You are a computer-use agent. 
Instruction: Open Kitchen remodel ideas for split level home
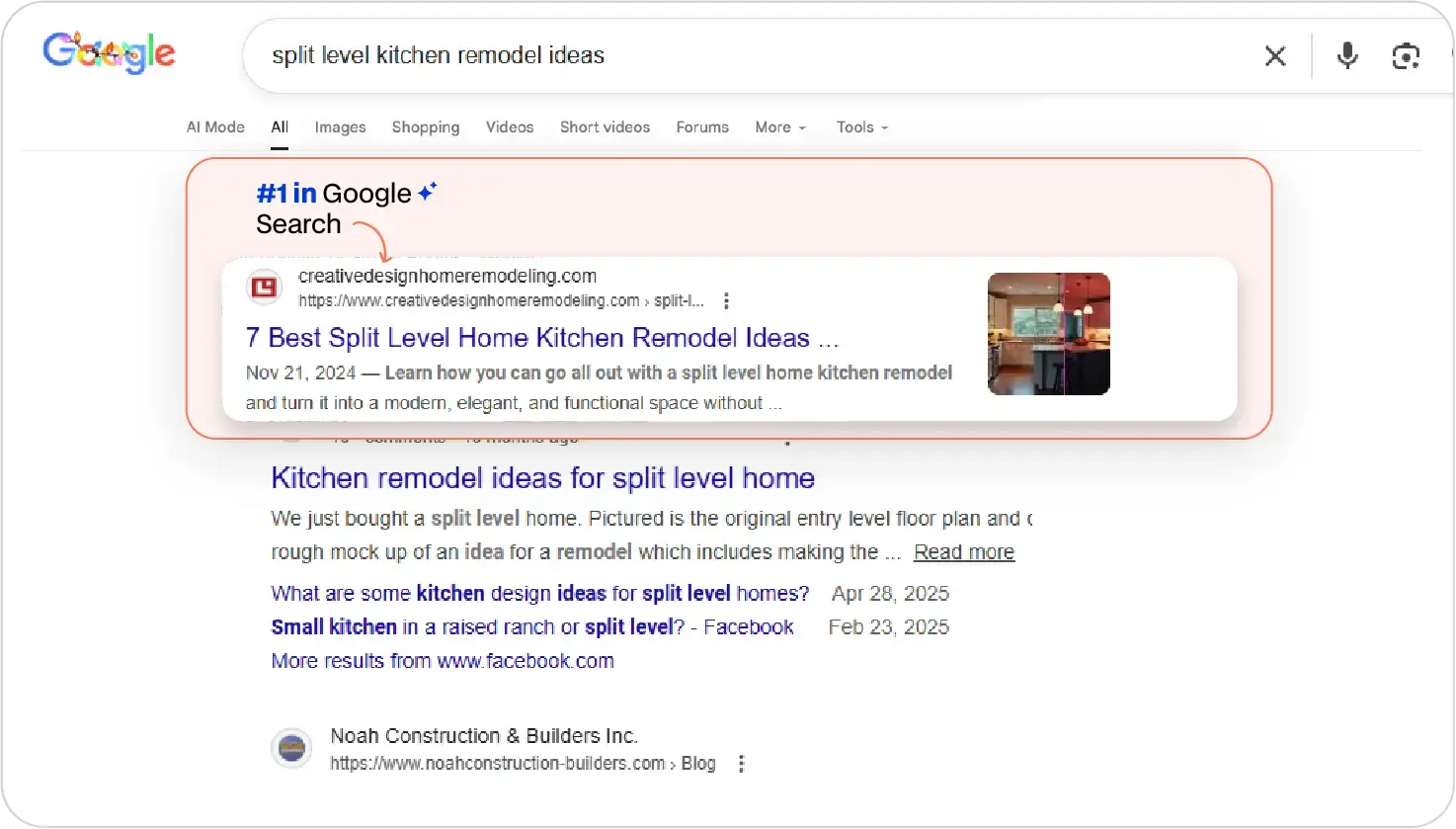click(542, 478)
